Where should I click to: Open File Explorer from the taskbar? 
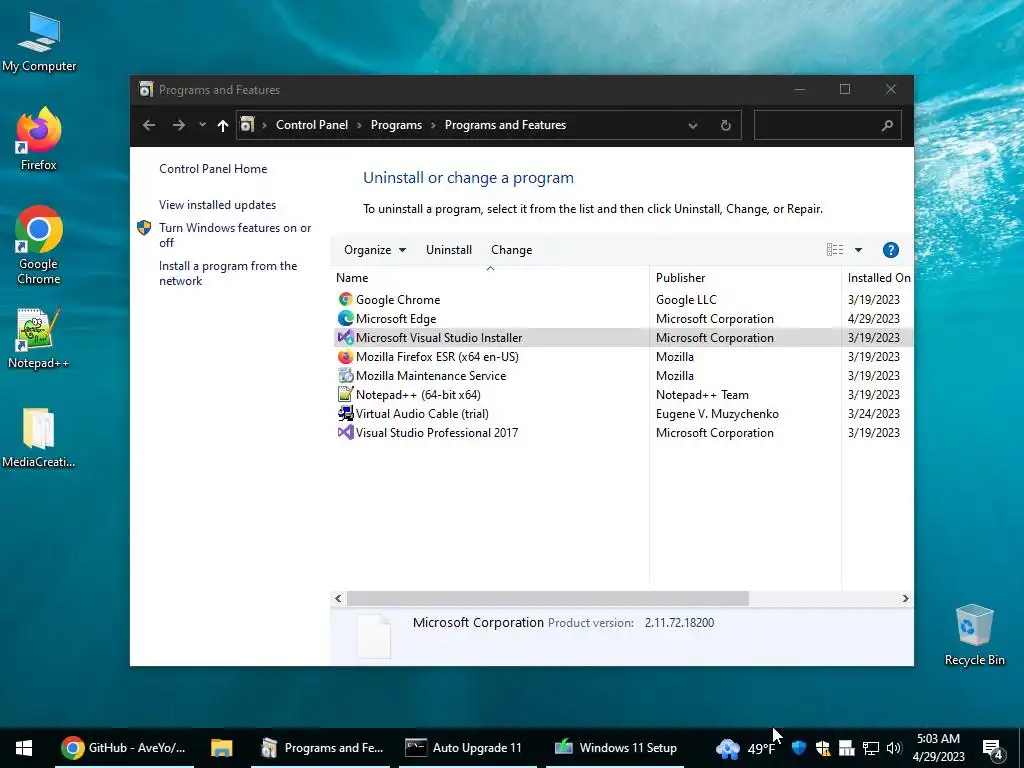click(x=221, y=748)
